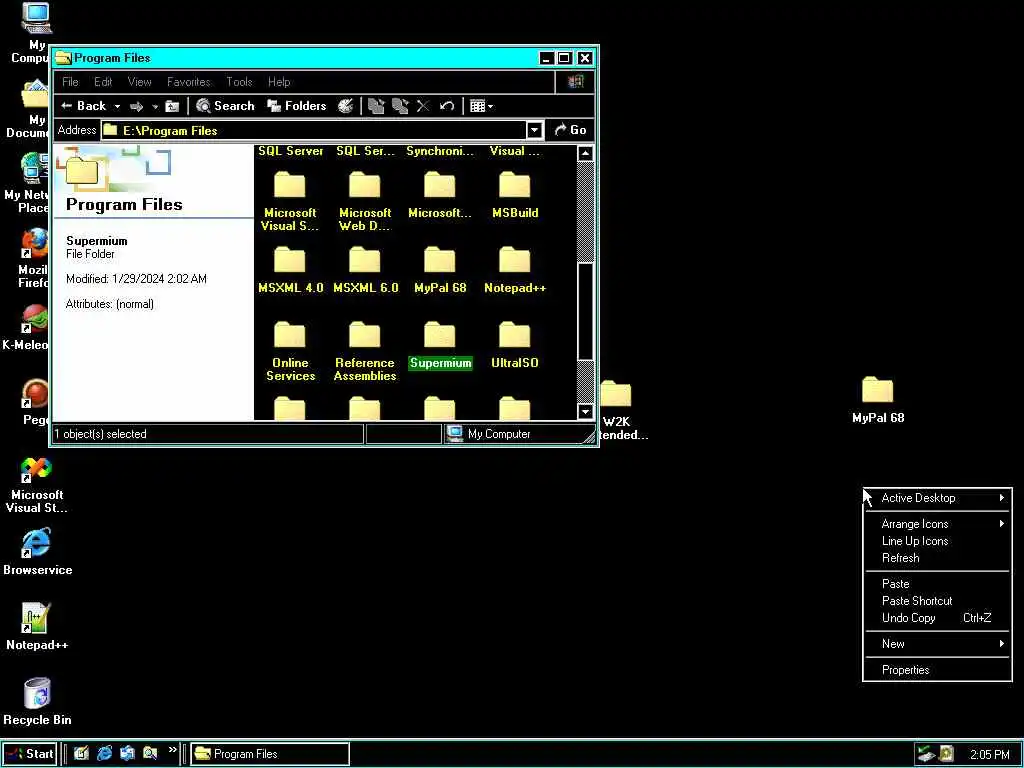Viewport: 1024px width, 768px height.
Task: Expand hidden quick launch icons chevron
Action: coord(172,750)
